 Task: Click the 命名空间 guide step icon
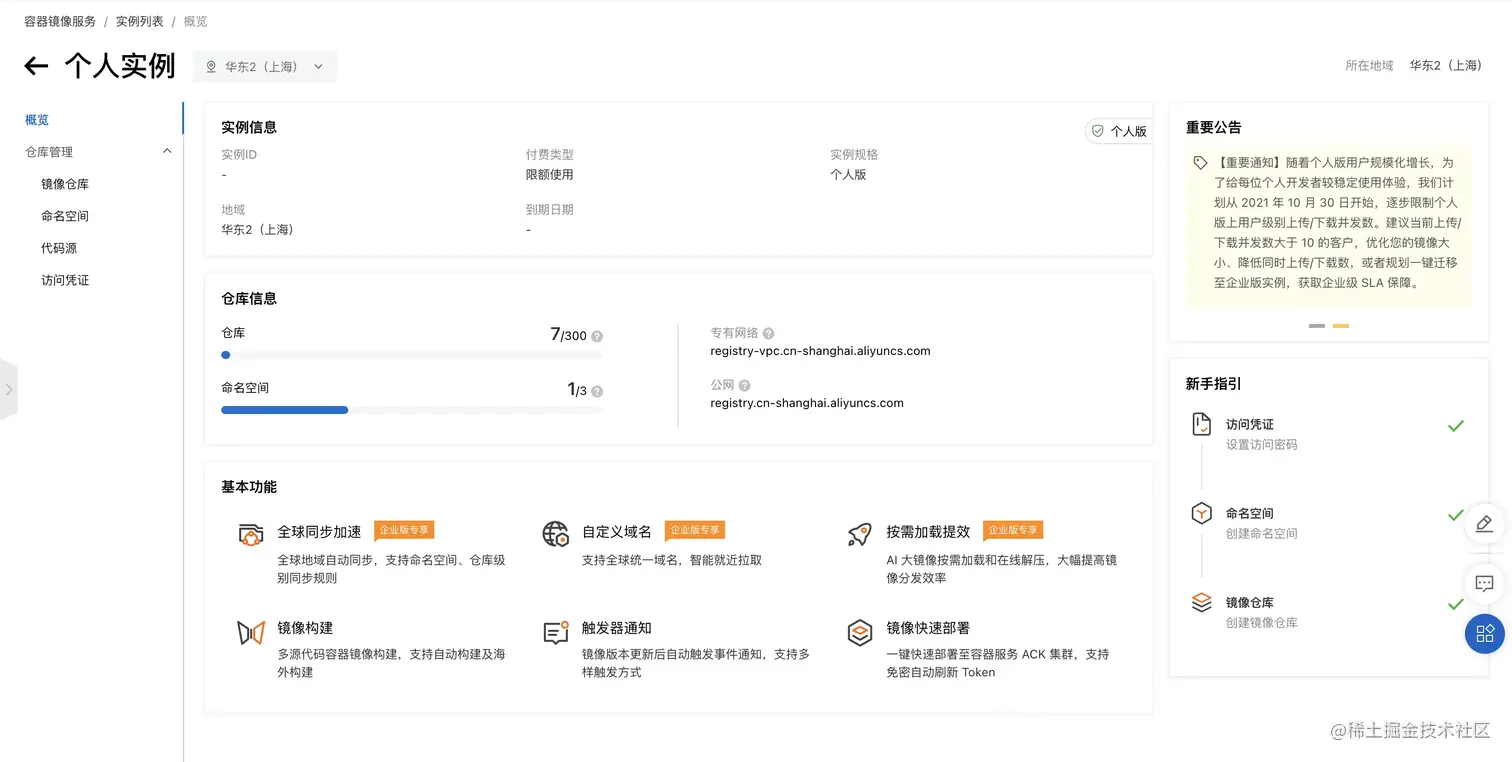pos(1202,514)
